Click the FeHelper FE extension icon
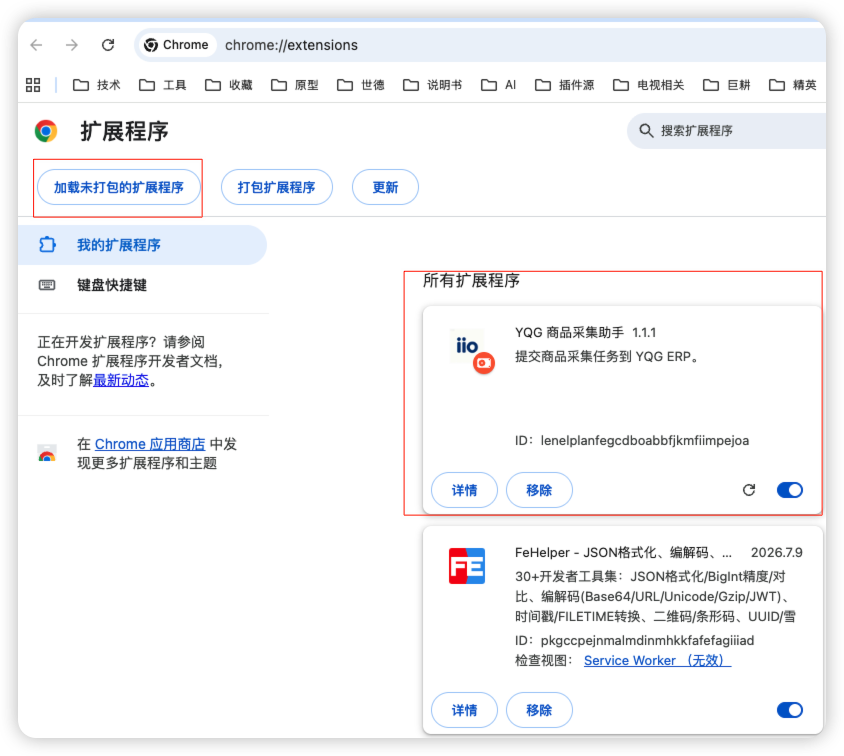Viewport: 844px width, 756px height. [467, 566]
